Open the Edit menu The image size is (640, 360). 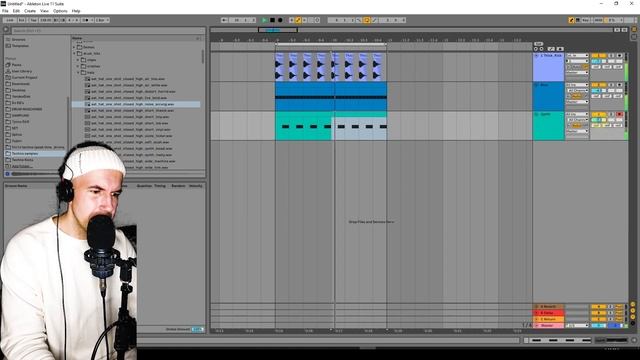16,11
